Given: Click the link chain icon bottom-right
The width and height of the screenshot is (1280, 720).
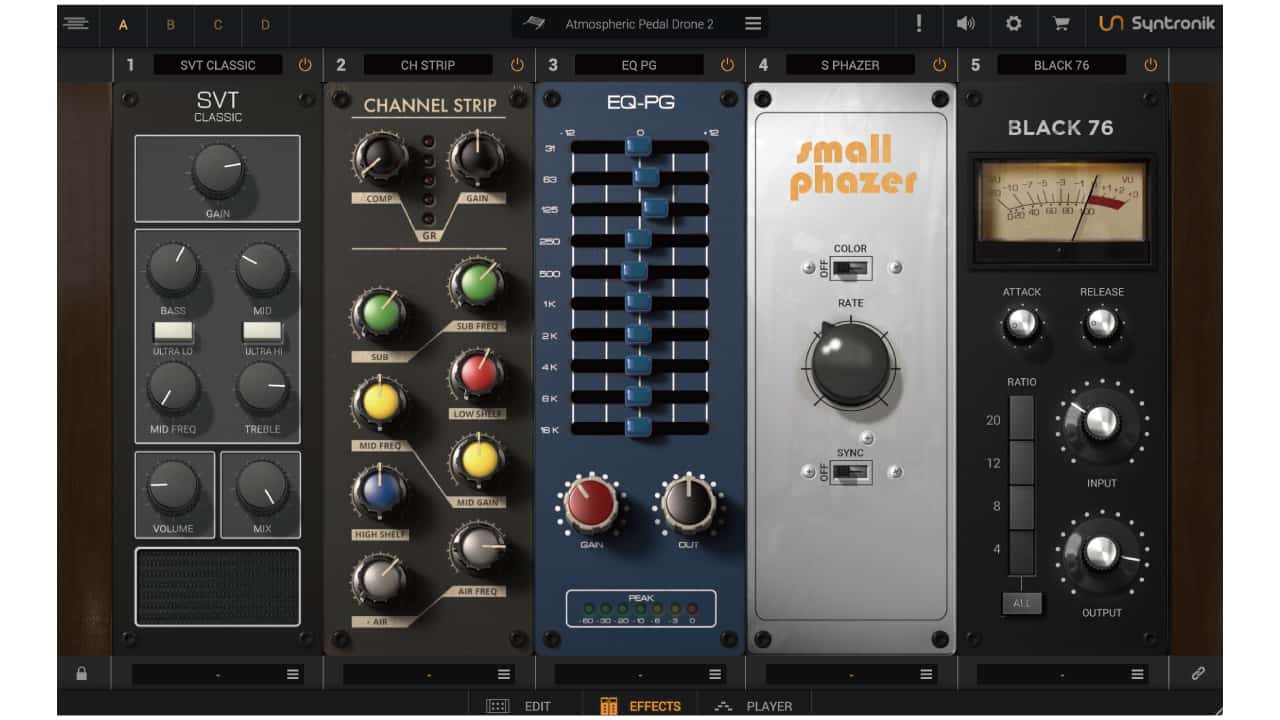Looking at the screenshot, I should point(1198,672).
